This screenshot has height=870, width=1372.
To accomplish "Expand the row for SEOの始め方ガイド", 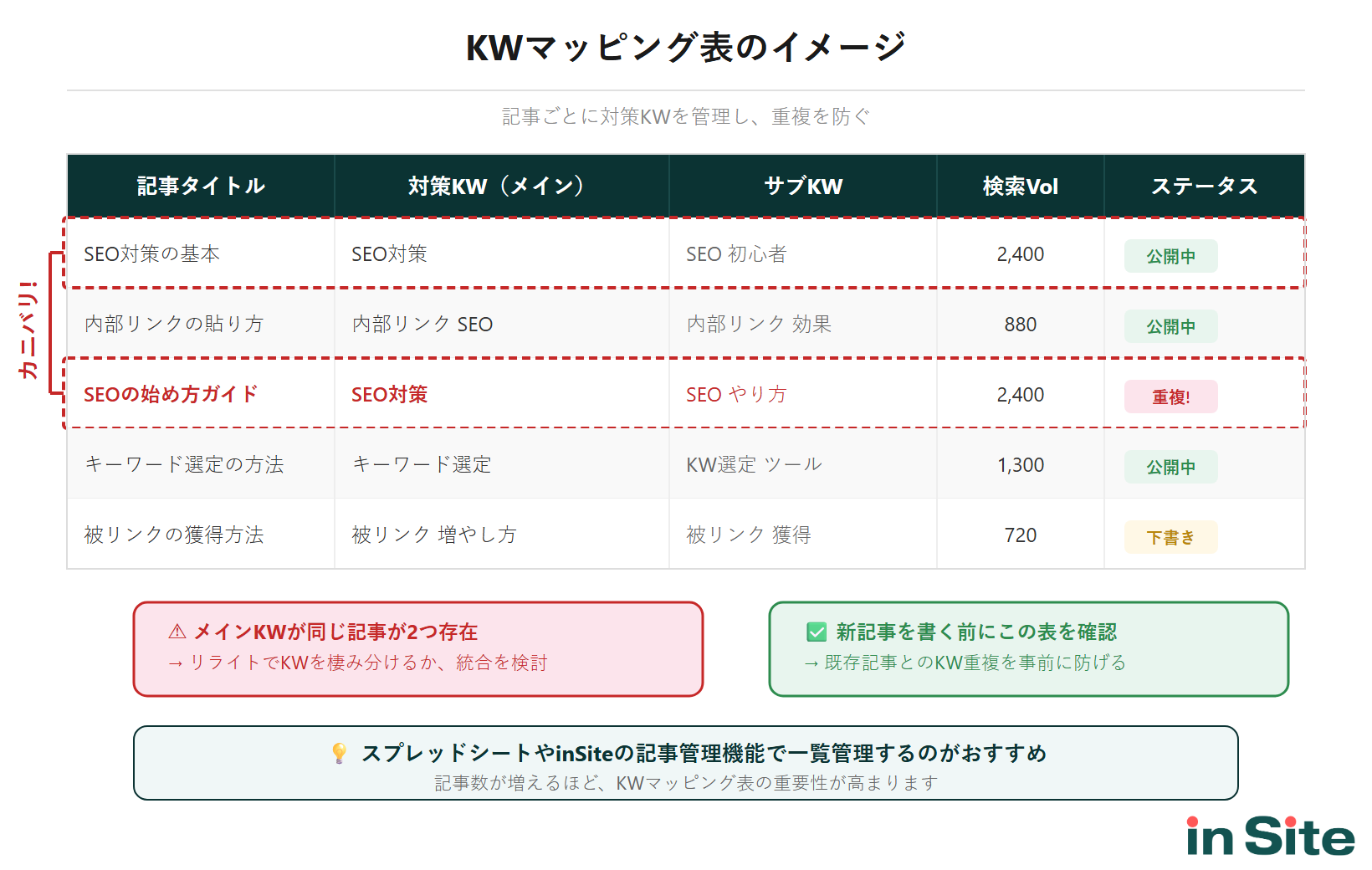I will (171, 393).
